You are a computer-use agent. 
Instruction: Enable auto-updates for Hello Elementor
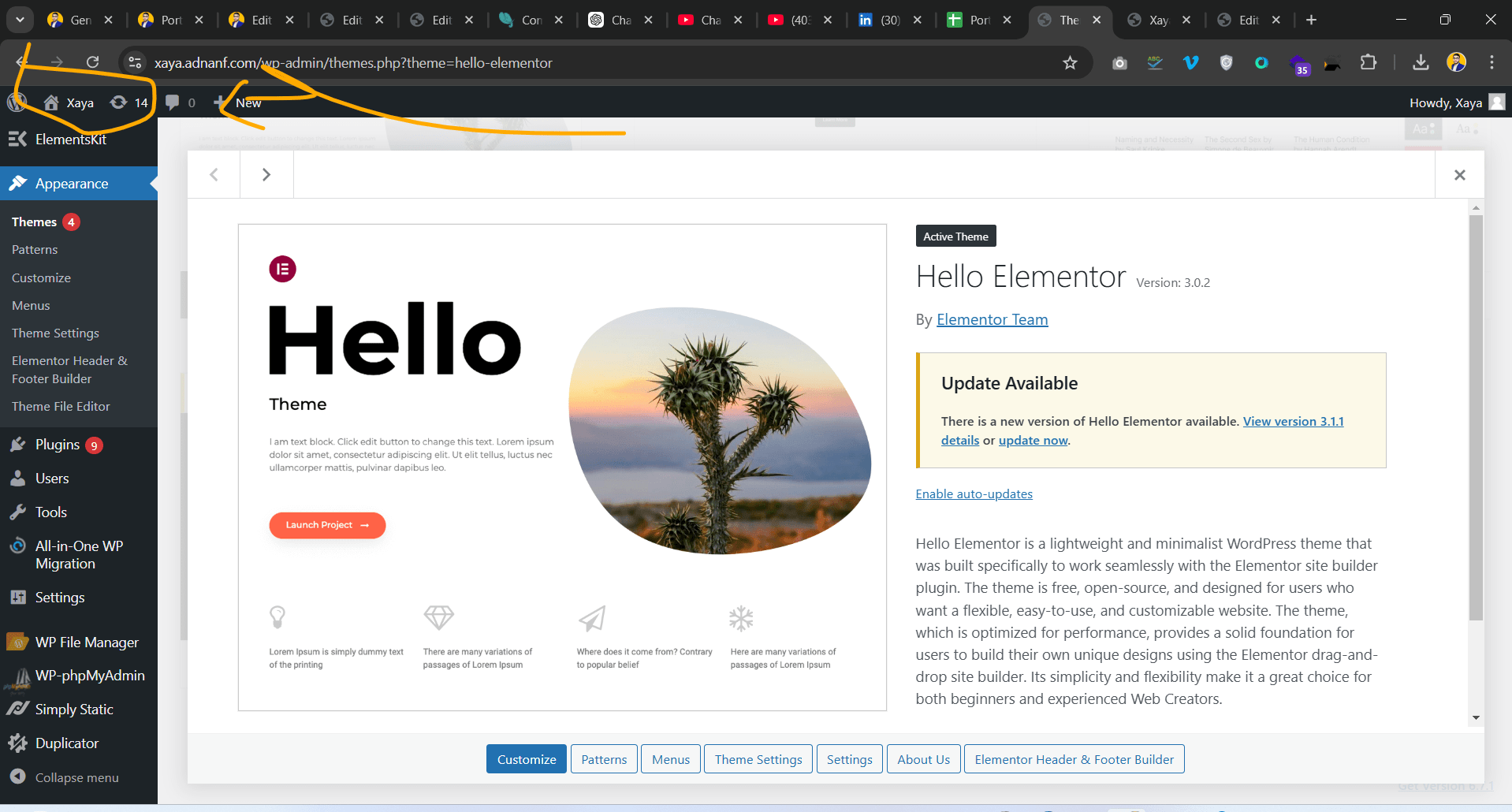(x=974, y=494)
